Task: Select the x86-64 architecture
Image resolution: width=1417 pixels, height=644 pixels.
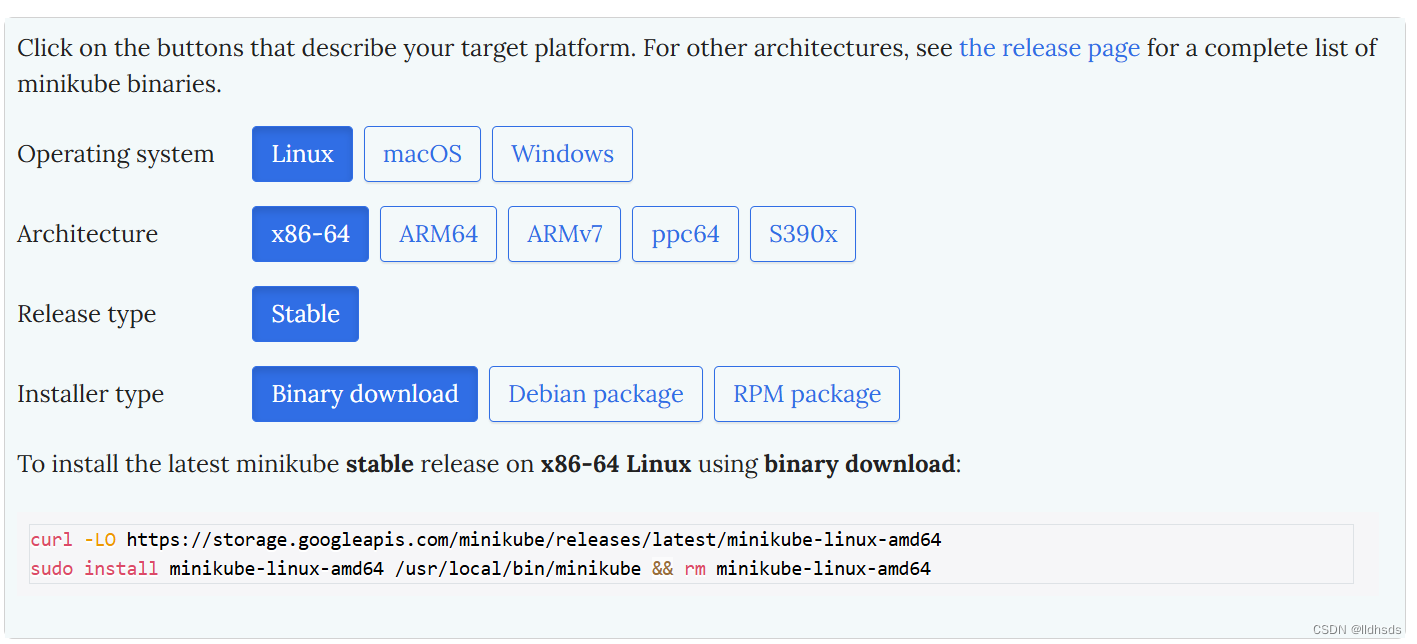Action: pyautogui.click(x=310, y=234)
